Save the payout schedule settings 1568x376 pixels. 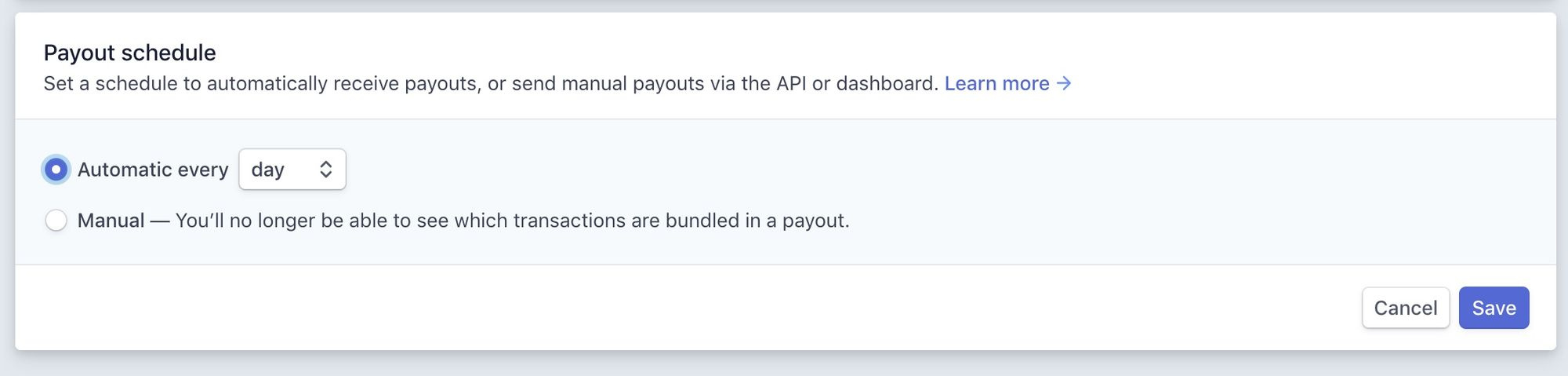click(x=1493, y=308)
